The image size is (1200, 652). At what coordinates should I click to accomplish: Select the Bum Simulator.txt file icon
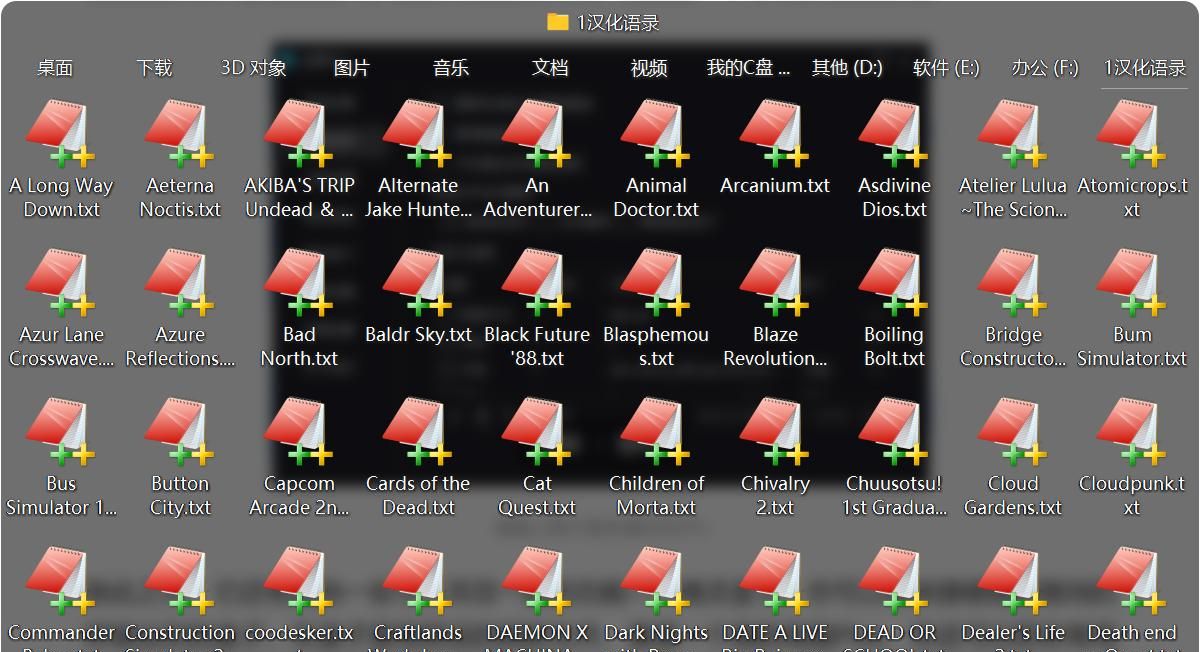(x=1132, y=282)
